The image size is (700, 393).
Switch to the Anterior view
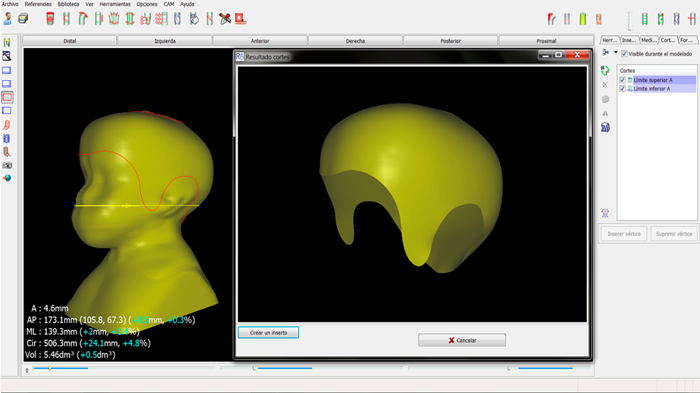(x=260, y=41)
